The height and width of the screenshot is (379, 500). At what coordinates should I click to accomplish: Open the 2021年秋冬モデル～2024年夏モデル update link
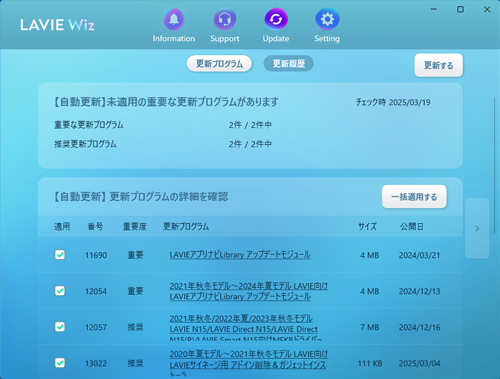(249, 291)
